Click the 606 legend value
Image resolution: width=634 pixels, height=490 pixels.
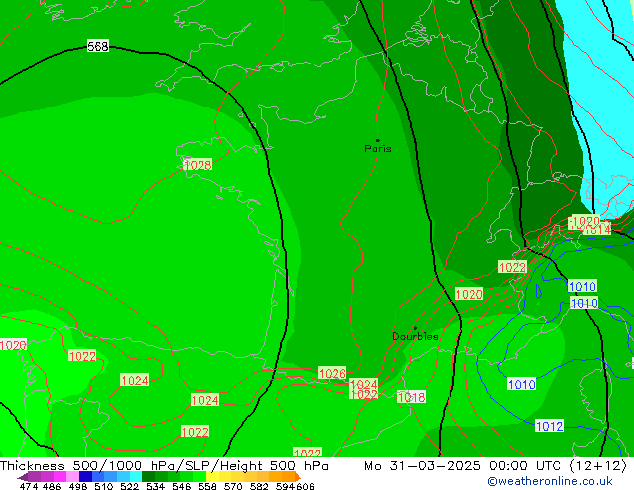305,486
